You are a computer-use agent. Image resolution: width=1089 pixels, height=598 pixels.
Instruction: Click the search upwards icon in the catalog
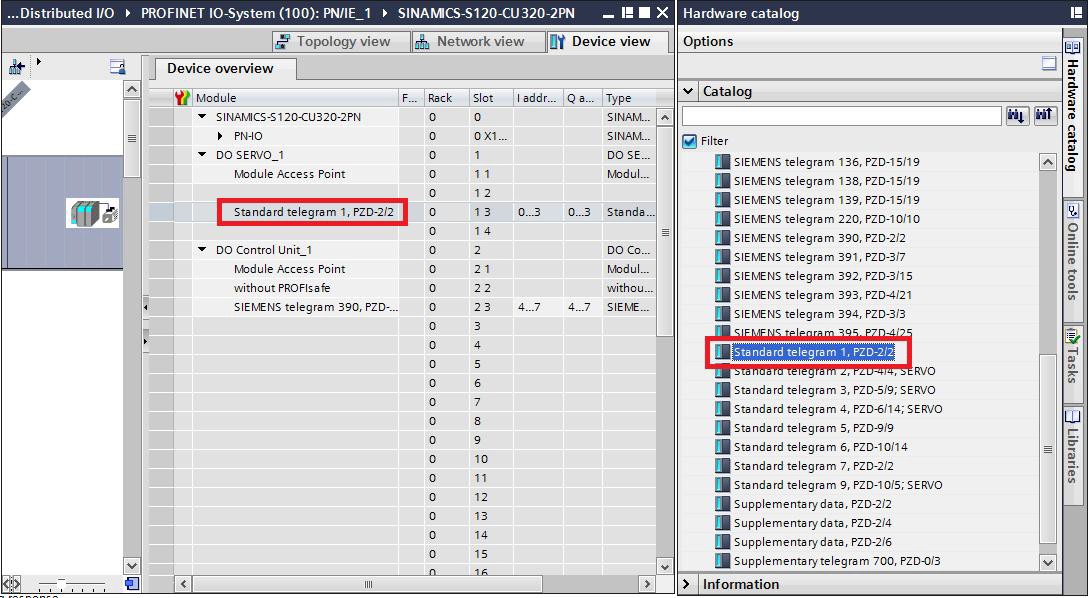[x=1044, y=116]
